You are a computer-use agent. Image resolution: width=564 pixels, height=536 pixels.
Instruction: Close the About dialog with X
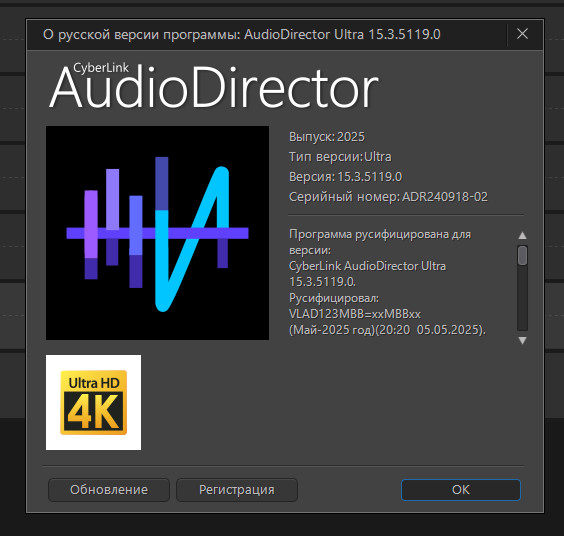522,34
